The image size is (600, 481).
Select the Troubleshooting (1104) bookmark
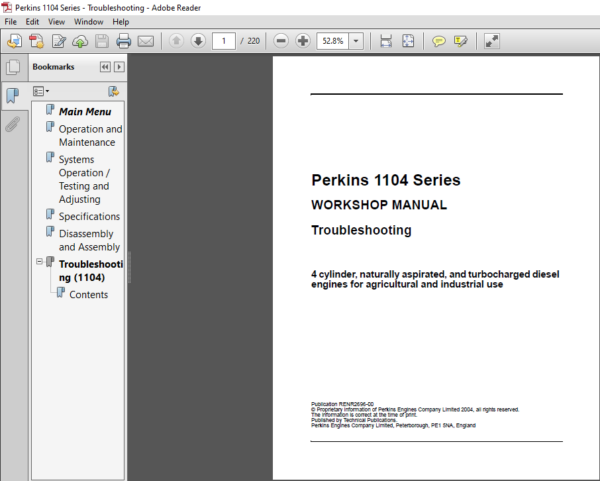point(91,271)
